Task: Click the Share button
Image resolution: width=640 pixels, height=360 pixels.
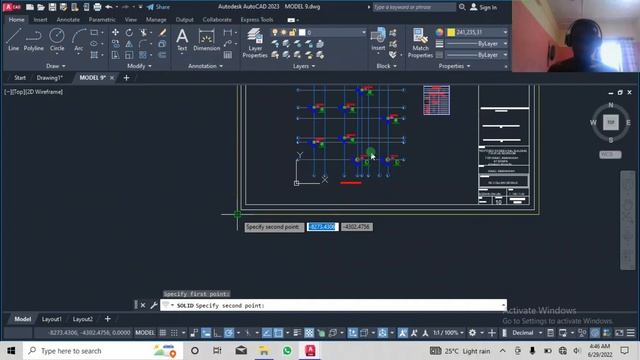Action: click(158, 7)
